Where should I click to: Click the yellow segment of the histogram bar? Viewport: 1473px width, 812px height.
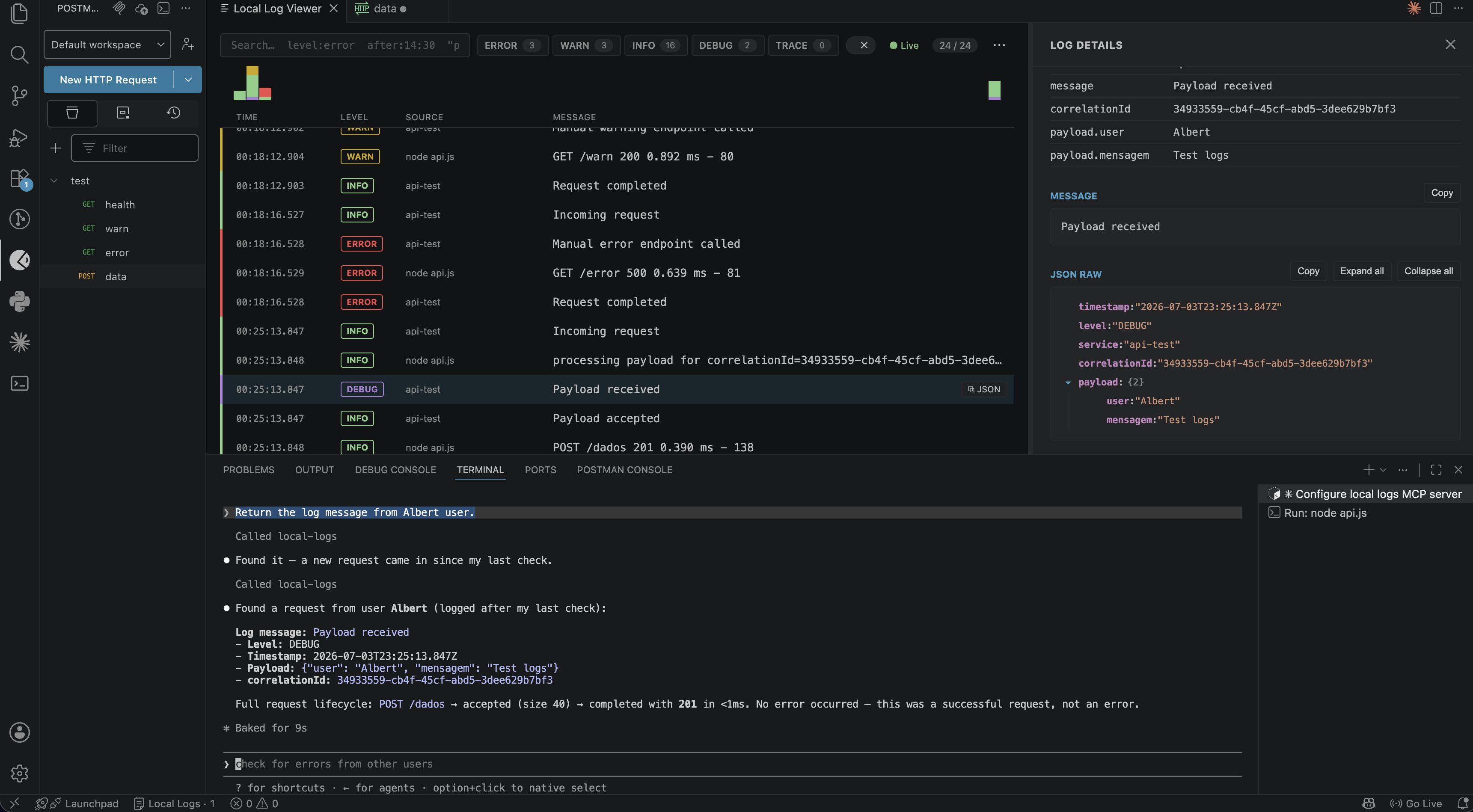coord(252,70)
